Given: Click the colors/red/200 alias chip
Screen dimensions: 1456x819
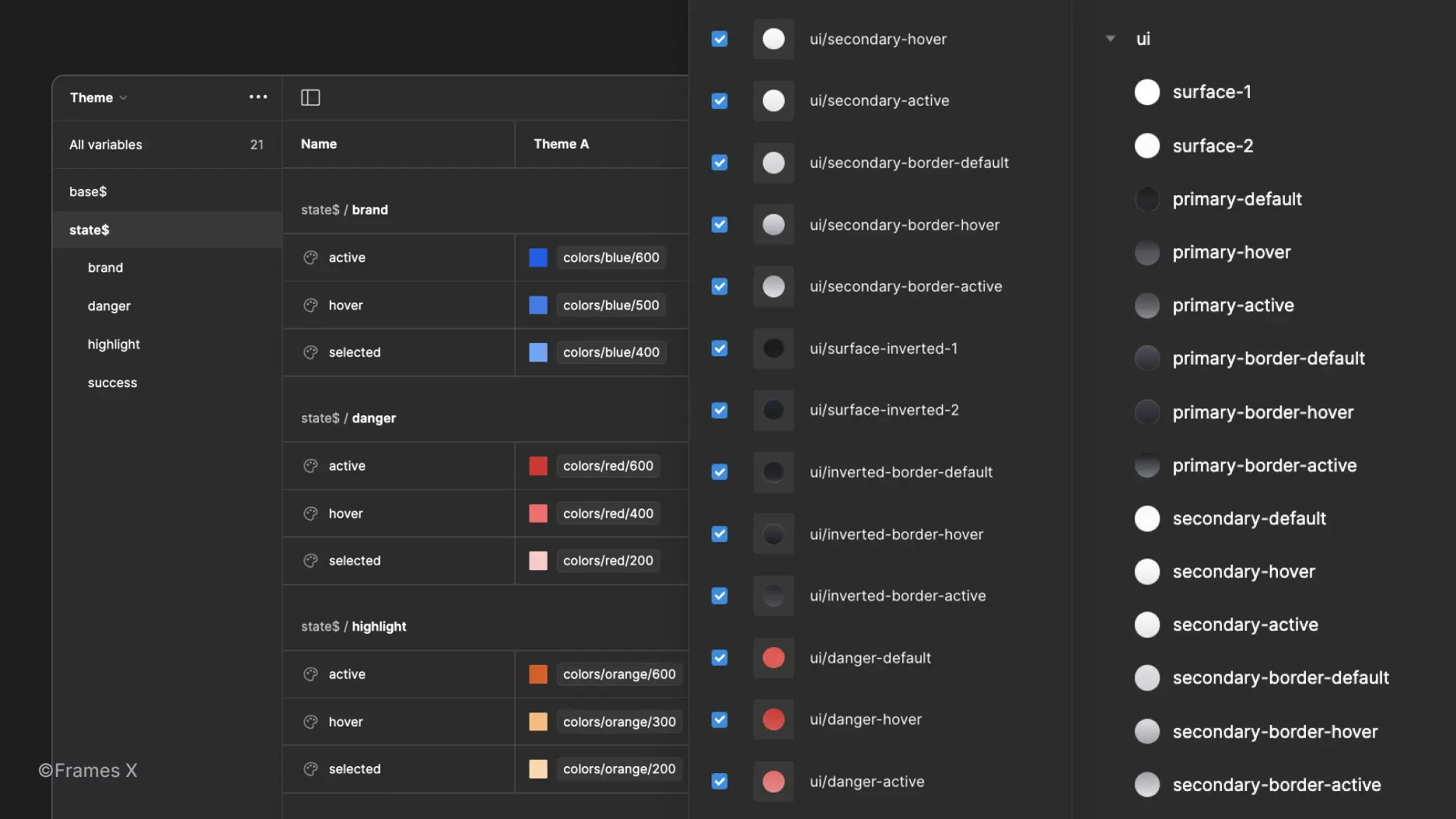Looking at the screenshot, I should tap(608, 561).
